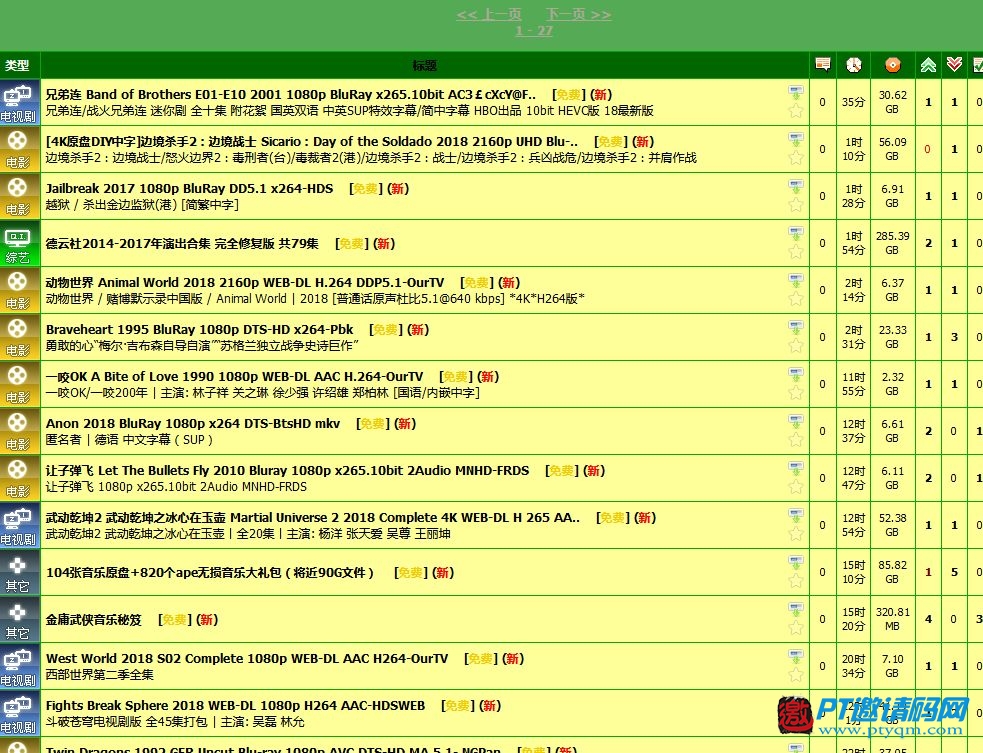Viewport: 983px width, 753px height.
Task: Click size 320.81 MB on 金庸武侠 row
Action: (893, 619)
